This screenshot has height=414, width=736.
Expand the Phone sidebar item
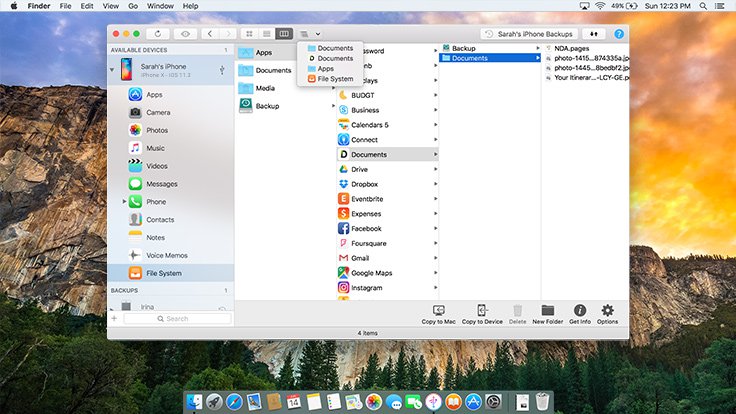coord(124,201)
